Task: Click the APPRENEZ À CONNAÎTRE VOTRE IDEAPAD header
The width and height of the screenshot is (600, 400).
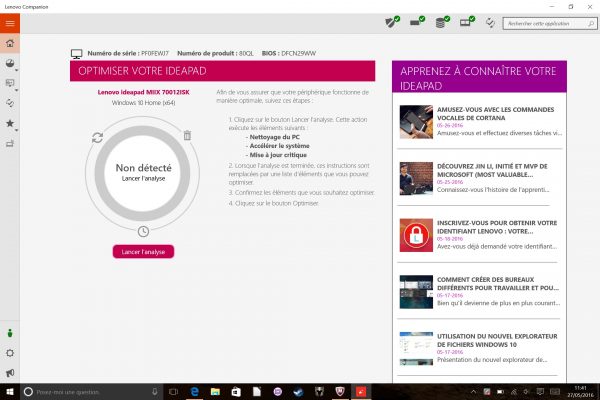Action: (x=478, y=78)
